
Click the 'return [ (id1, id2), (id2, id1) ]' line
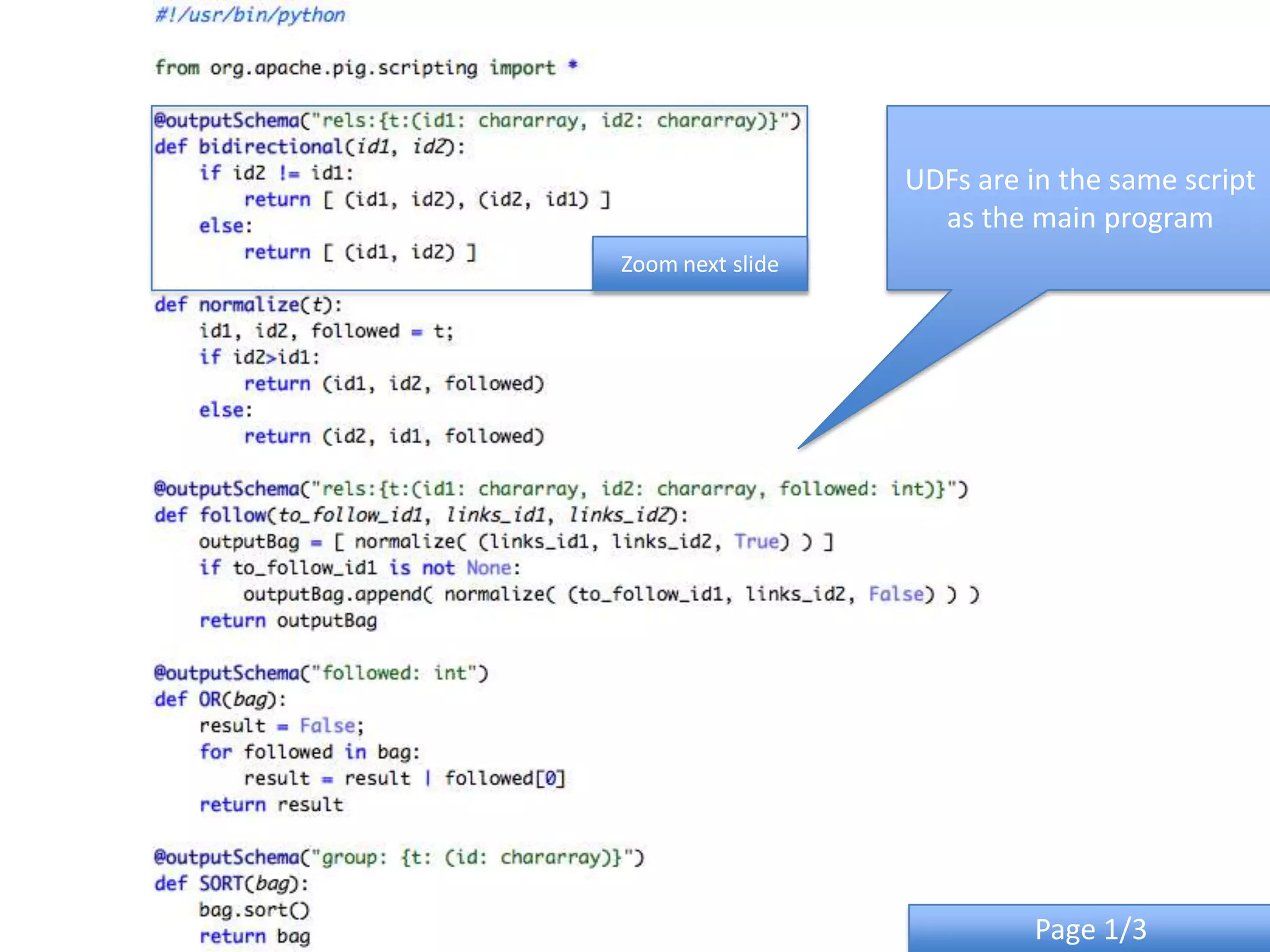click(x=427, y=200)
